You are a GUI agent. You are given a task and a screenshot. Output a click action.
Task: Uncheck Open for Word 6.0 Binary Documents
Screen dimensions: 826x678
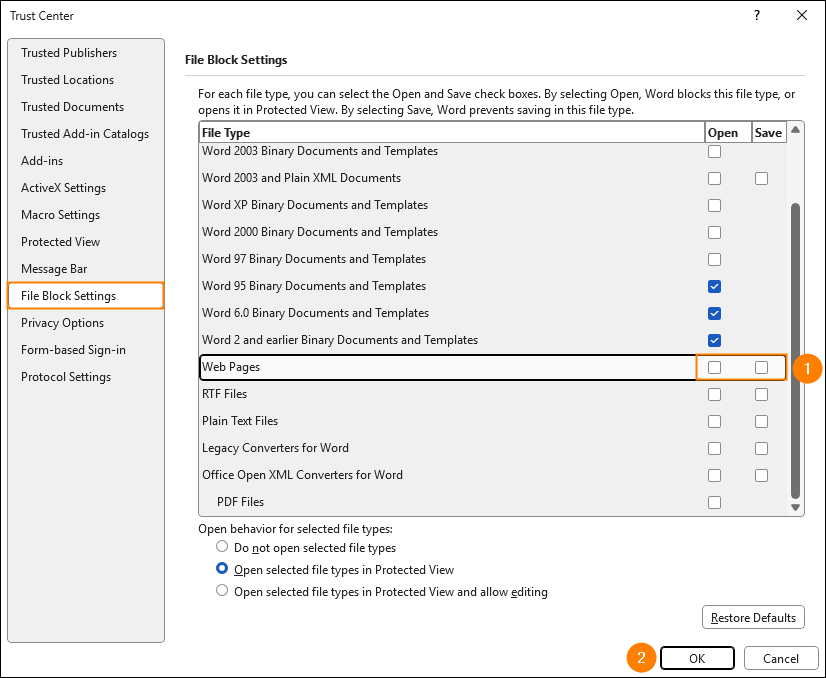pyautogui.click(x=714, y=313)
